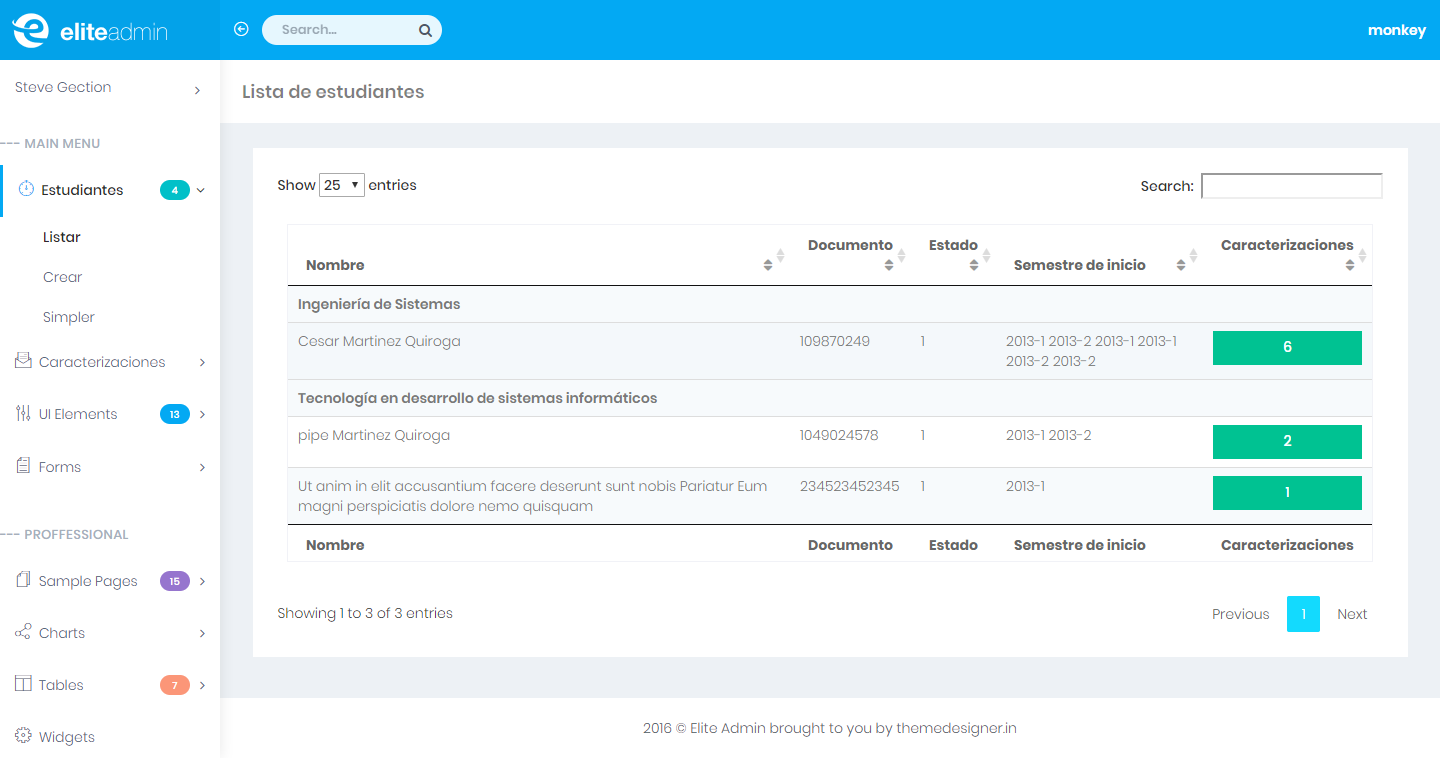Viewport: 1440px width, 758px height.
Task: Click document number 234523452345
Action: [x=849, y=486]
